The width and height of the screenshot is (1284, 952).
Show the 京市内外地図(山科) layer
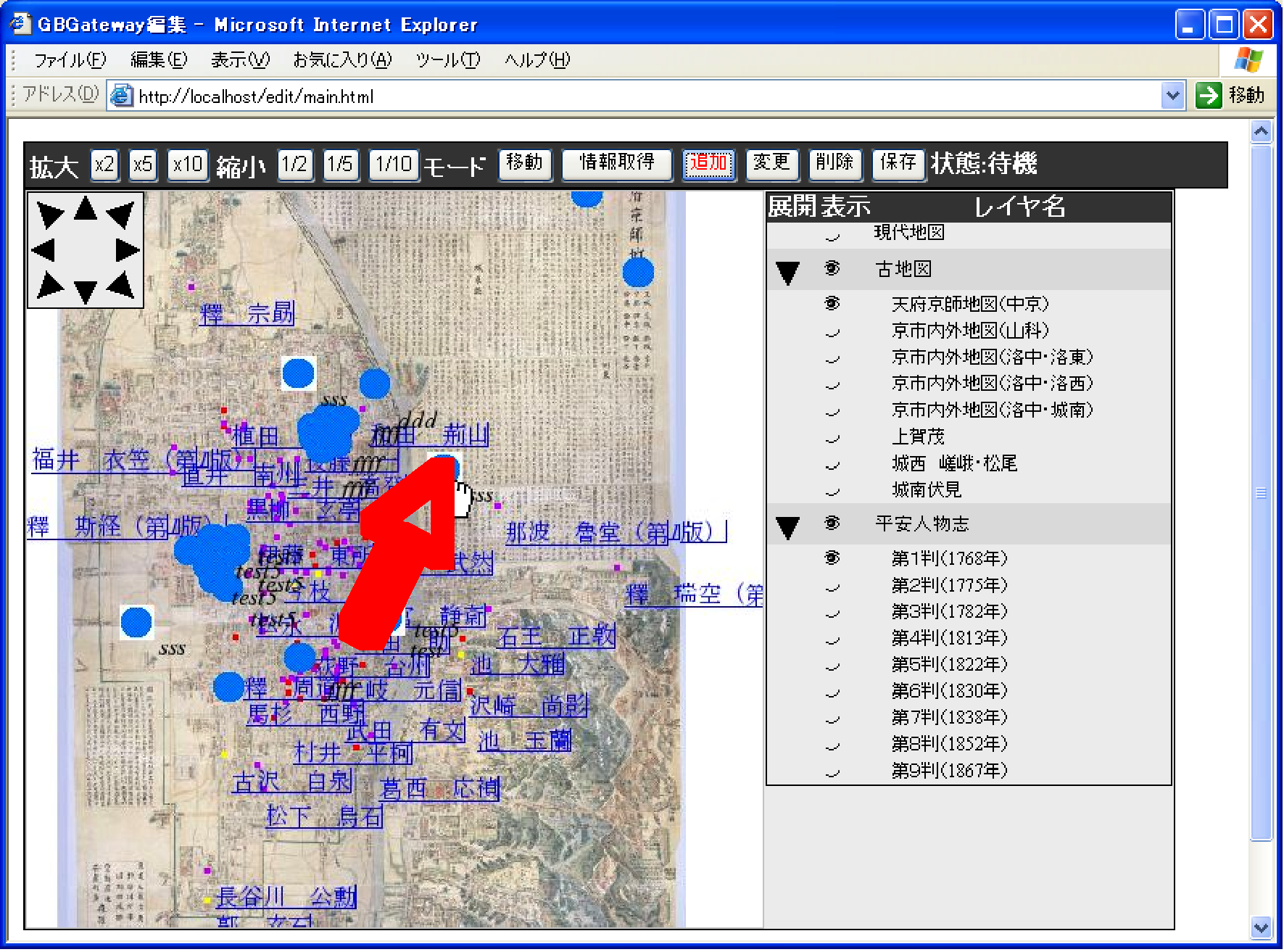[x=832, y=333]
